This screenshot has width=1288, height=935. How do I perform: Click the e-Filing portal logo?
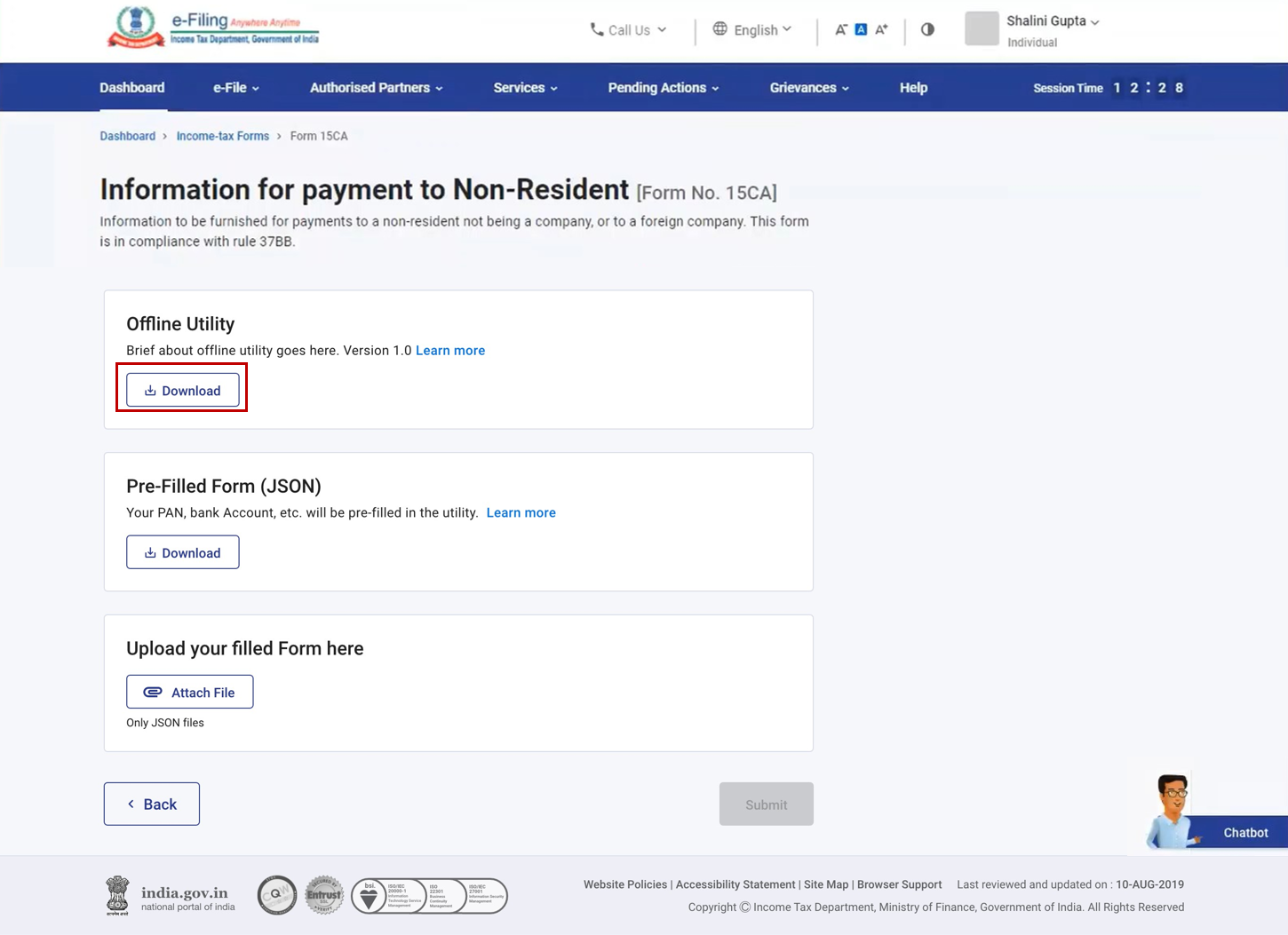click(213, 28)
